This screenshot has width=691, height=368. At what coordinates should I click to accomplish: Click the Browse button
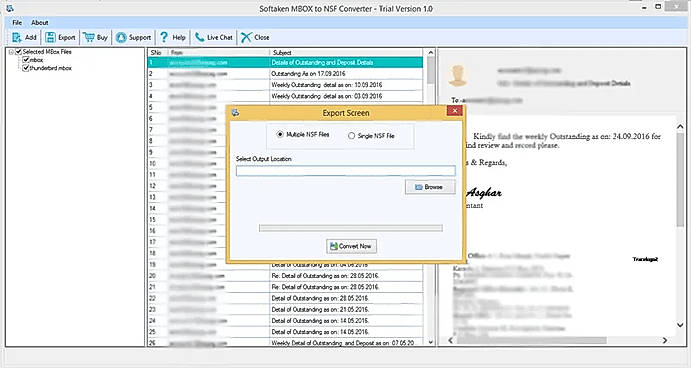[x=430, y=187]
